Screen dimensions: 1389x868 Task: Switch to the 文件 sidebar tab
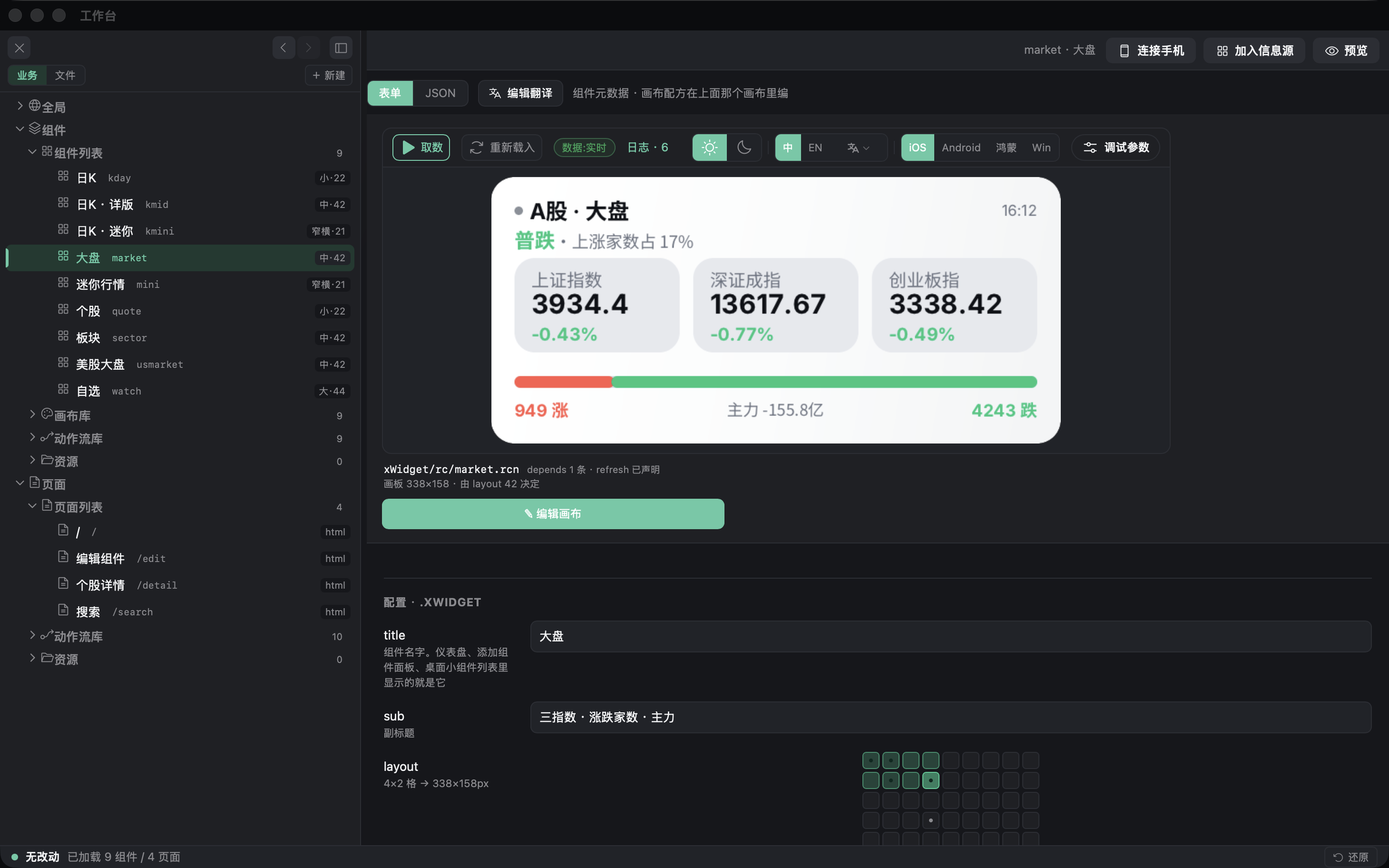tap(65, 75)
